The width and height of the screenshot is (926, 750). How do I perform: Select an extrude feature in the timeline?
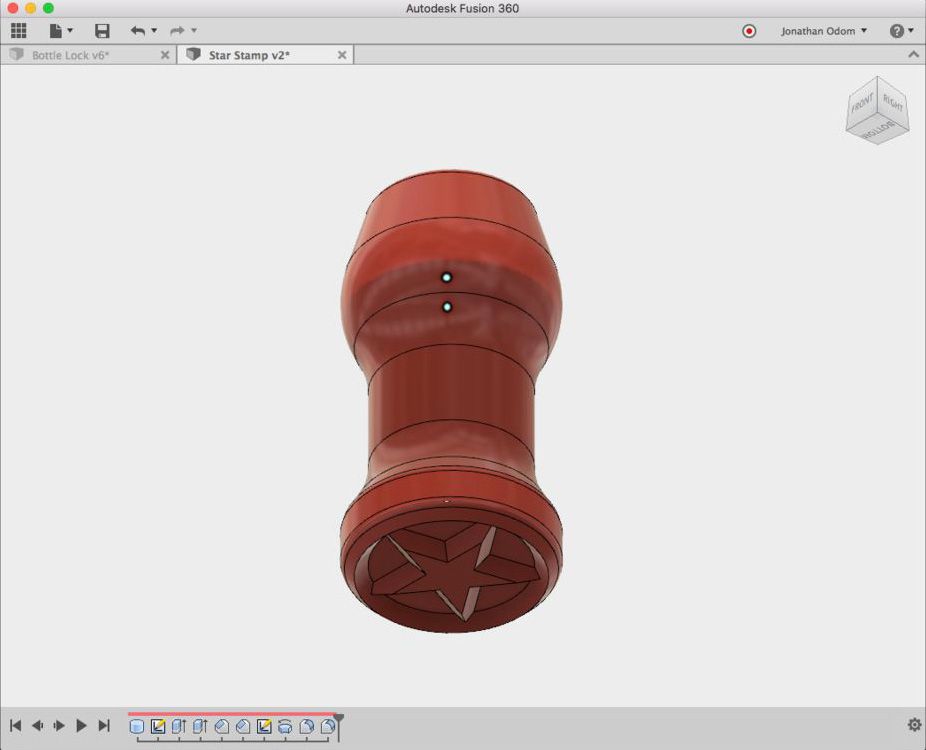pos(179,728)
